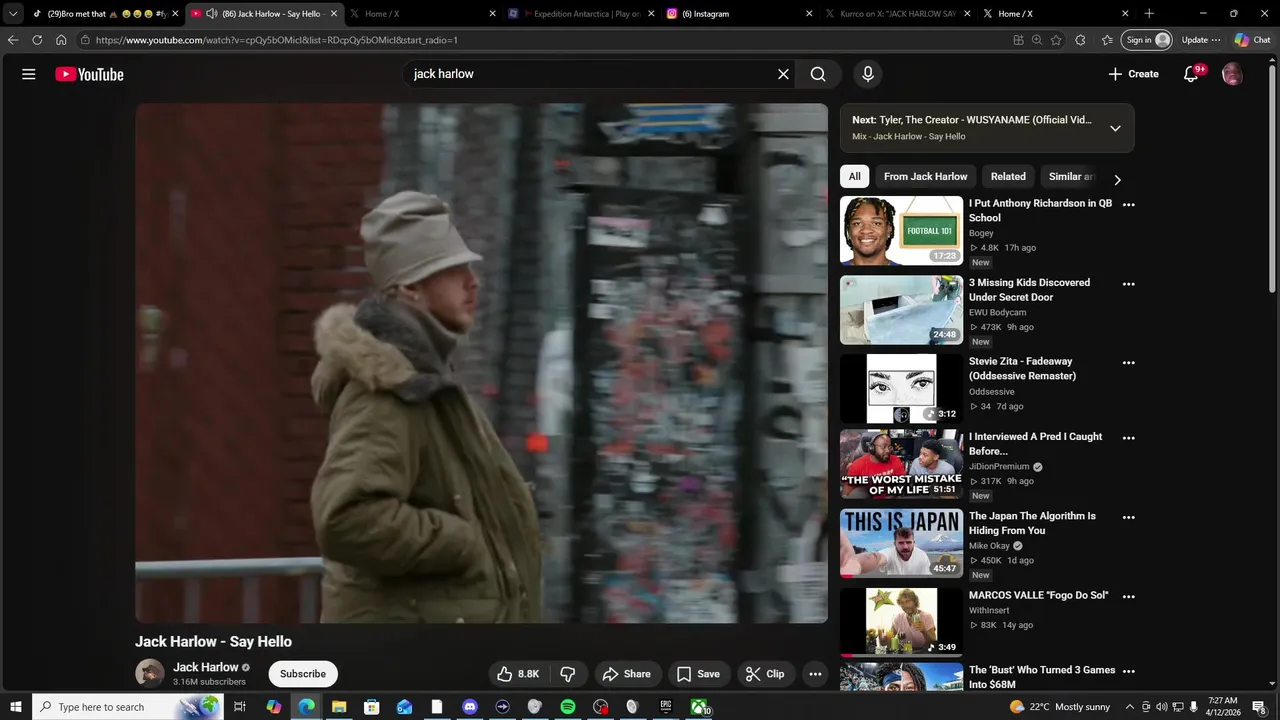Open Epic Games launcher from taskbar
Screen dimensions: 1280x720
coord(666,707)
